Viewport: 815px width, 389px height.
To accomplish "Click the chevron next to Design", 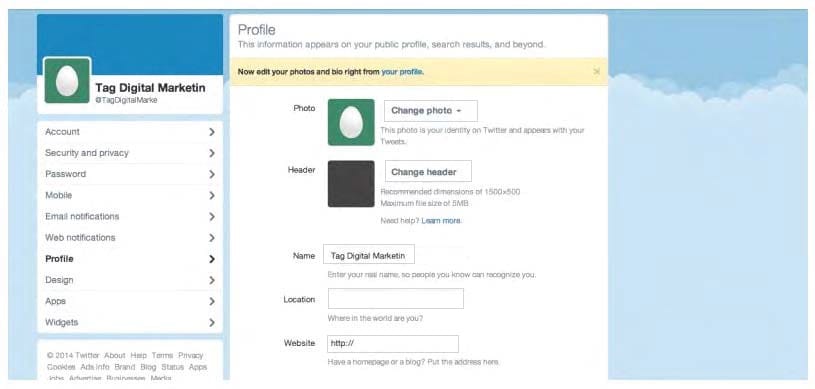I will (212, 280).
